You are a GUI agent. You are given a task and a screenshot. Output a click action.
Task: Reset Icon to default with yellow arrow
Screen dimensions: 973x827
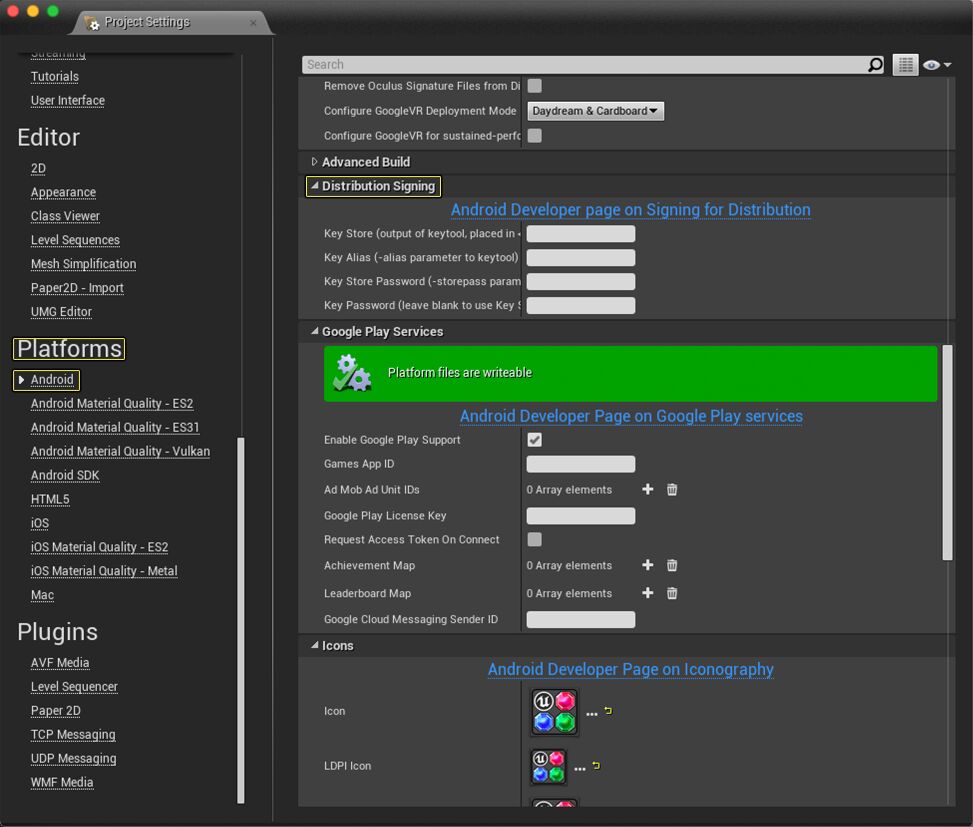[608, 711]
